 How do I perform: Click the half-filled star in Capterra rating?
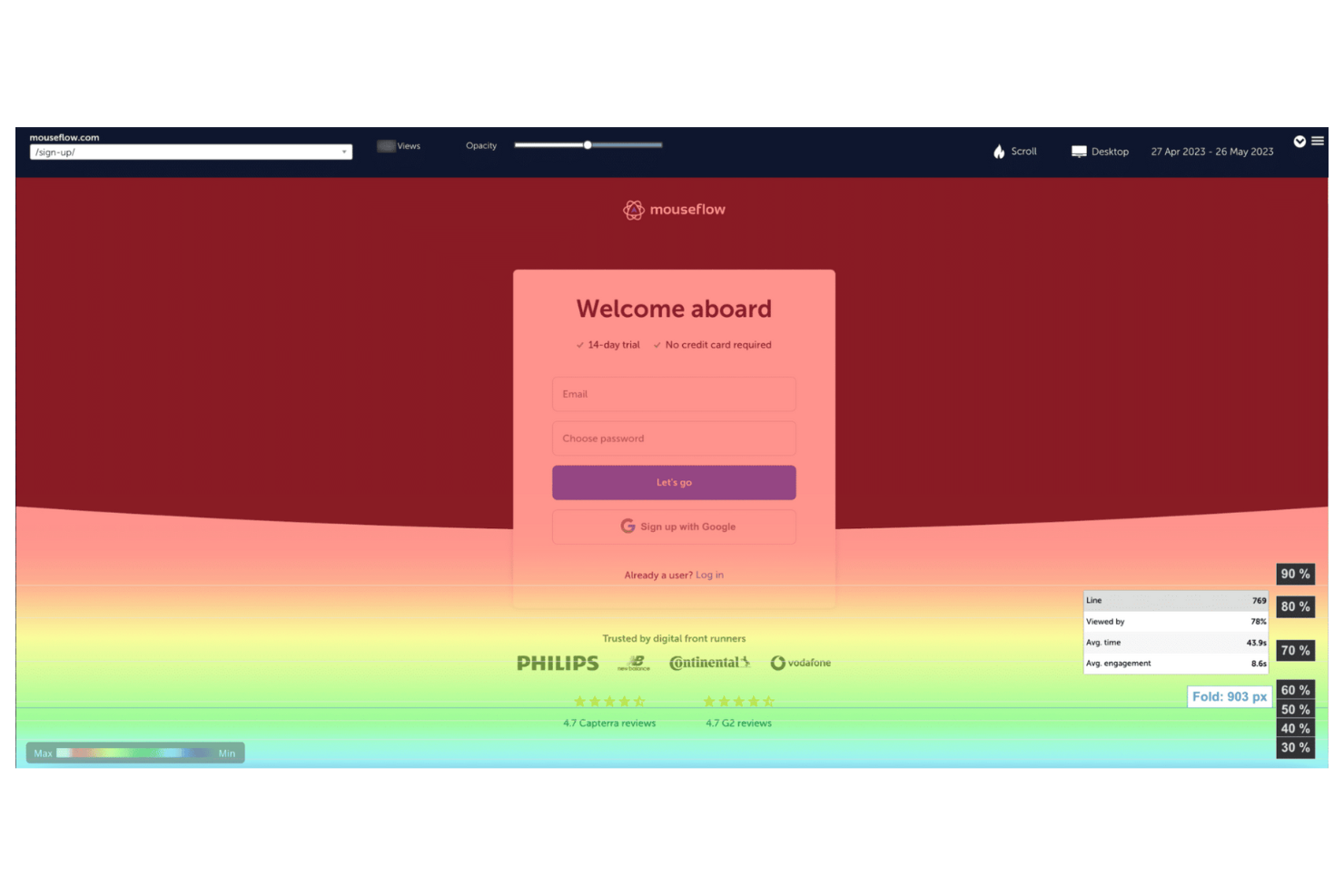tap(640, 701)
